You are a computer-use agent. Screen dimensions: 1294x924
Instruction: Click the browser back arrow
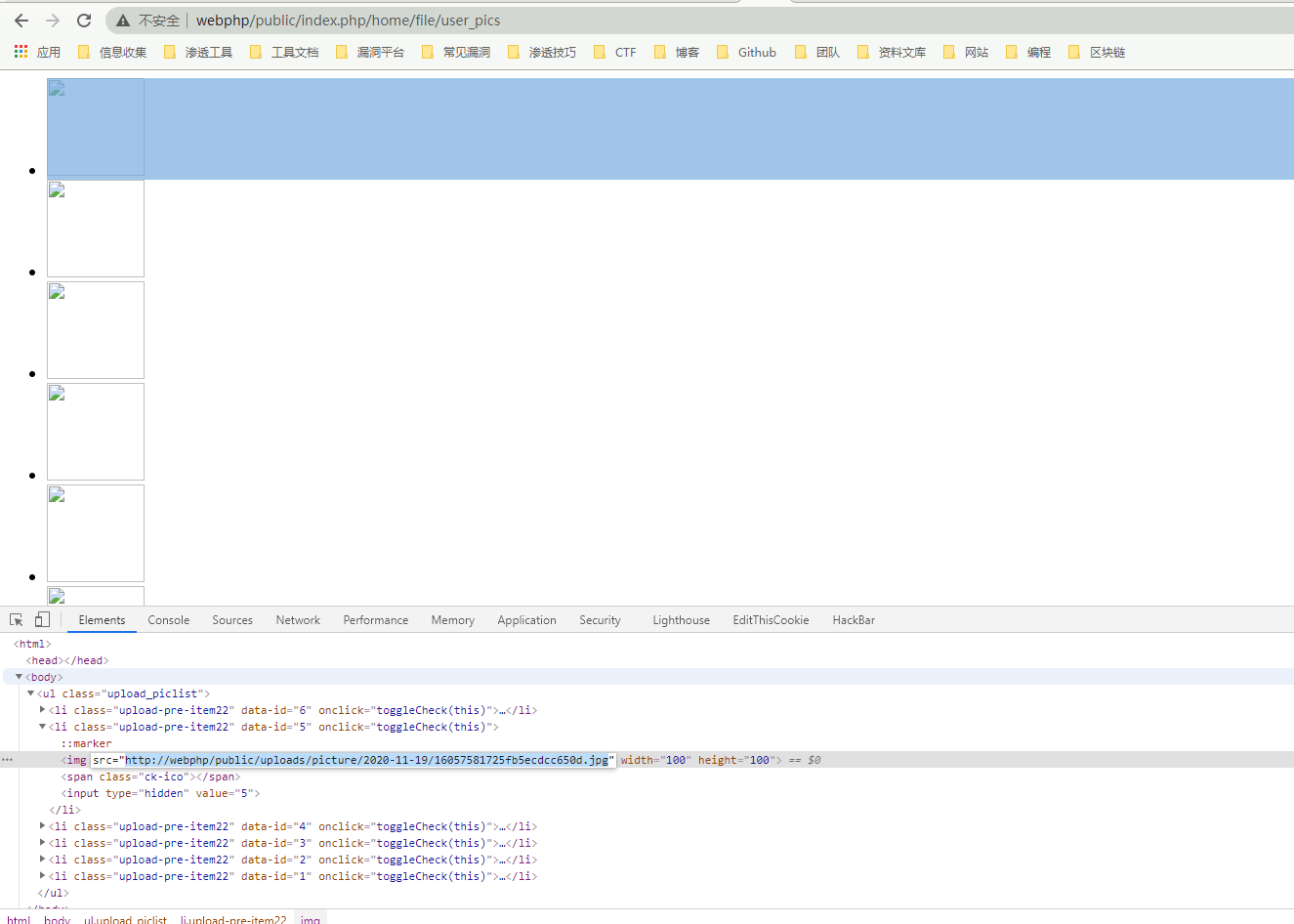[21, 21]
